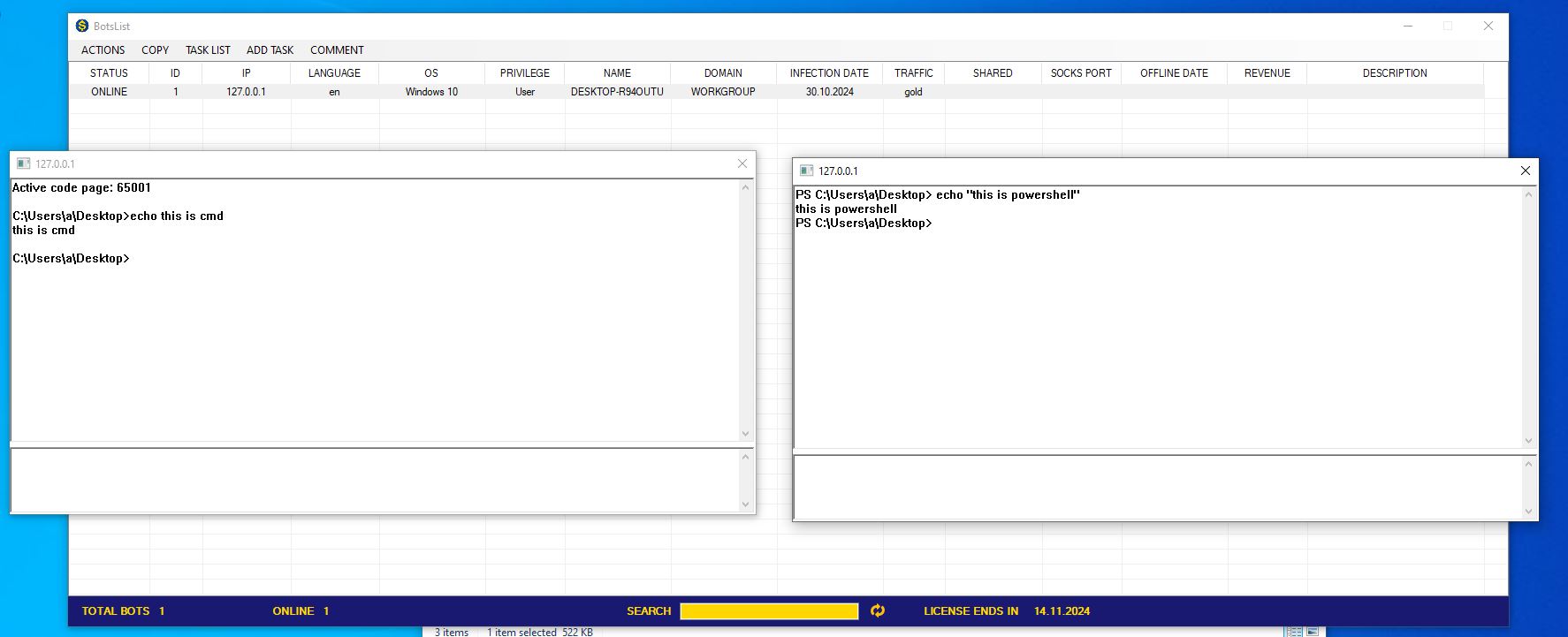The height and width of the screenshot is (637, 1568).
Task: Click scroll-up arrow of cmd output pane
Action: 745,187
